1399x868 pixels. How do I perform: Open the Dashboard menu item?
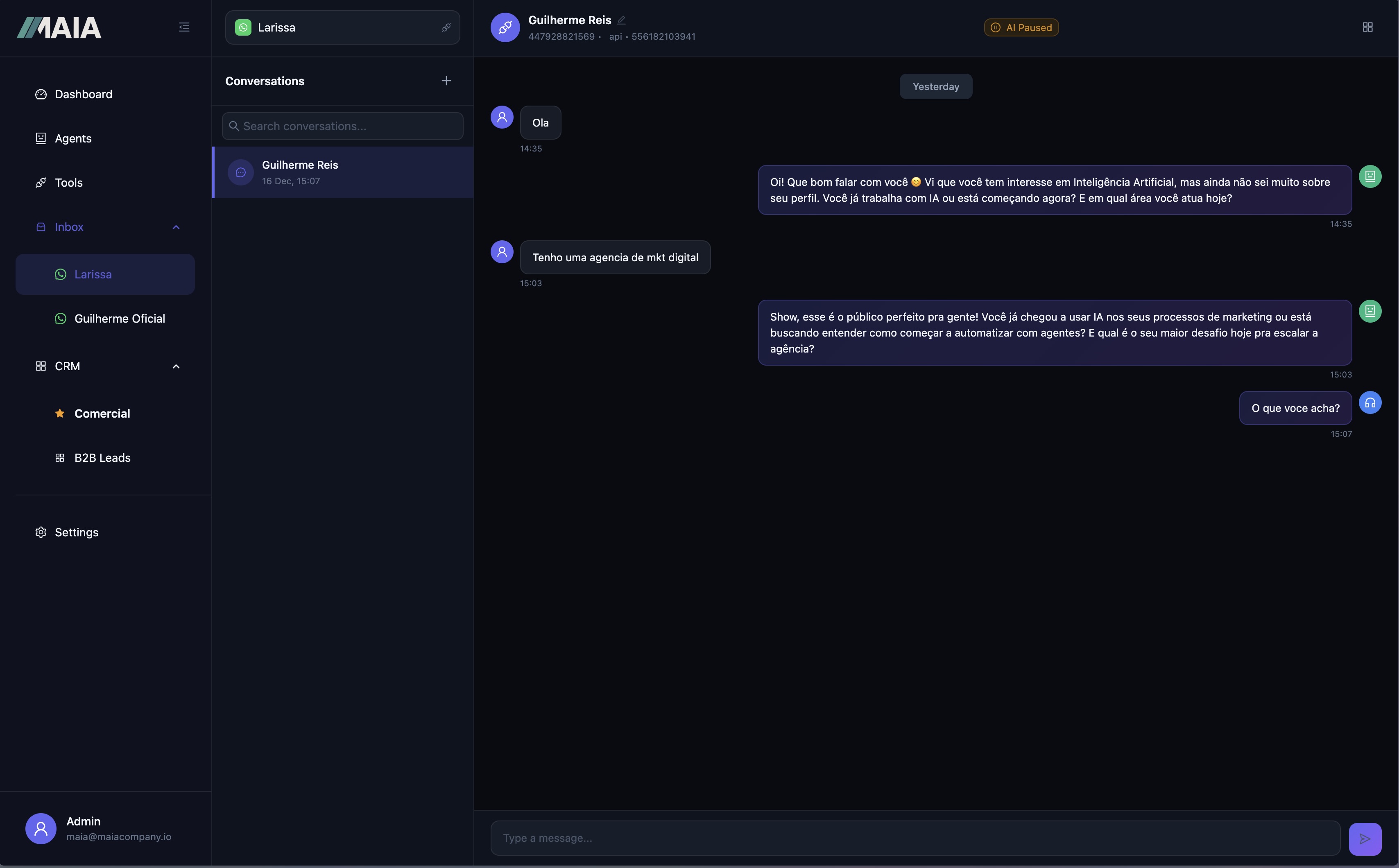coord(83,94)
